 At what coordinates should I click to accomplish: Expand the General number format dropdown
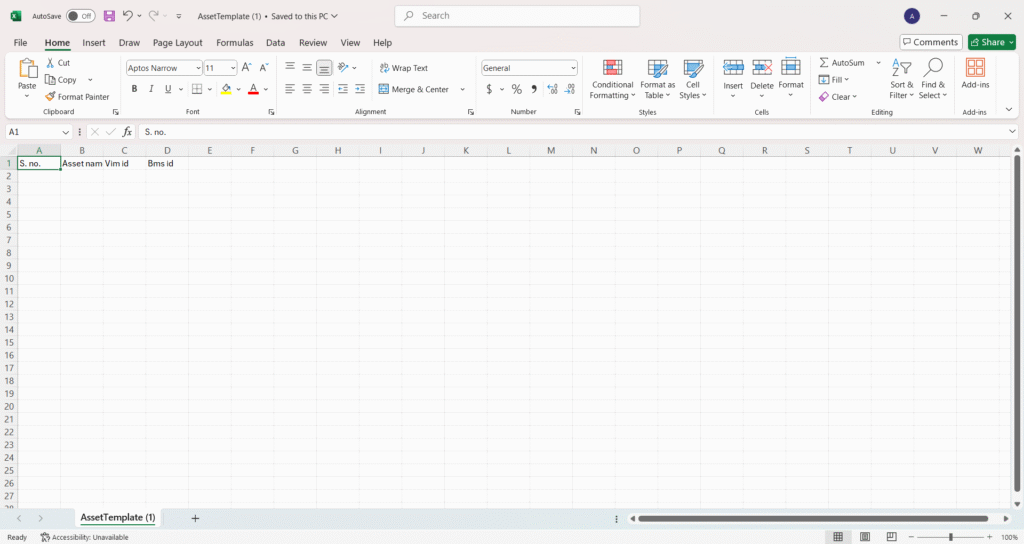(573, 68)
